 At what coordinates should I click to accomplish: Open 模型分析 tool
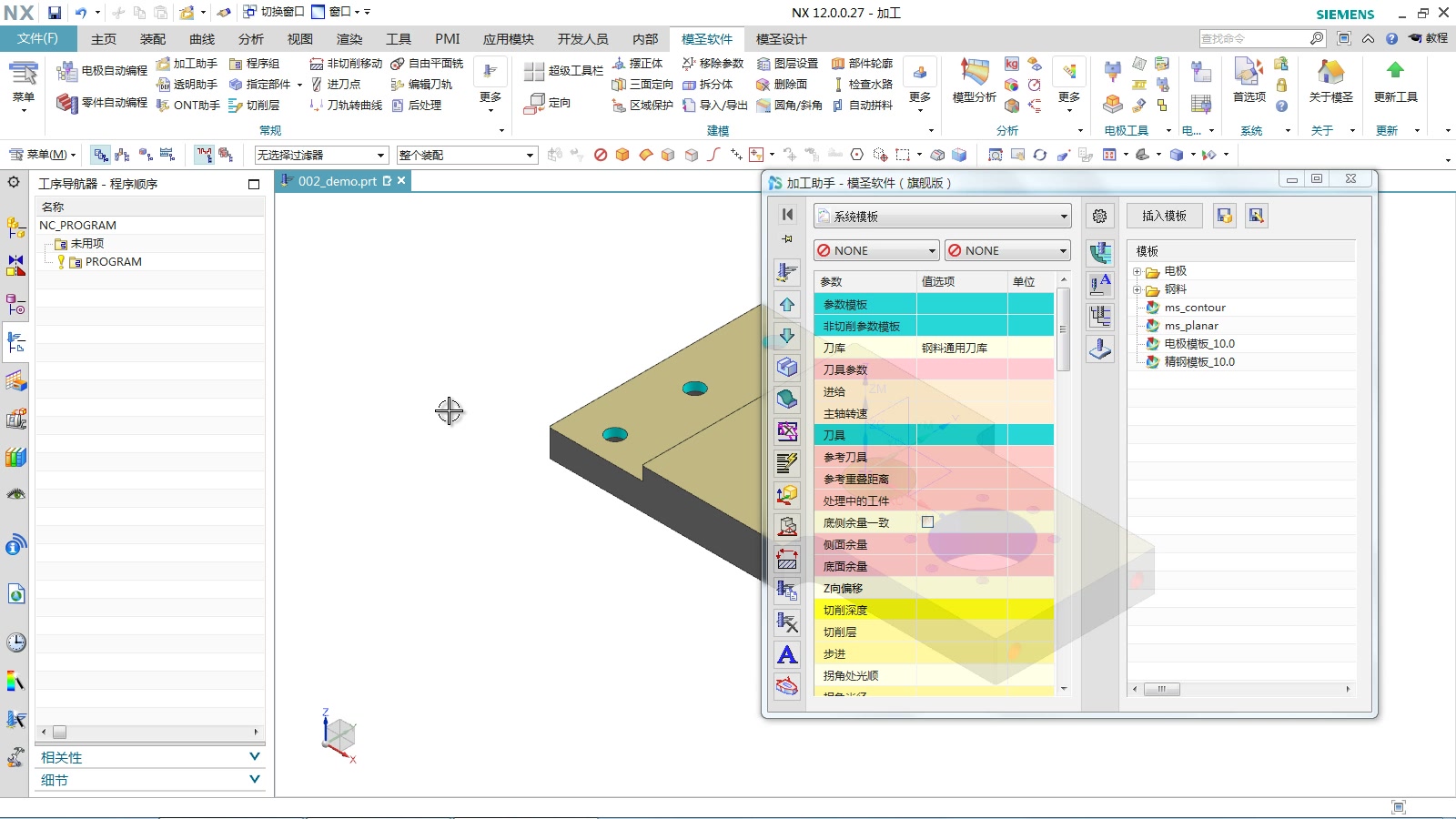974,82
